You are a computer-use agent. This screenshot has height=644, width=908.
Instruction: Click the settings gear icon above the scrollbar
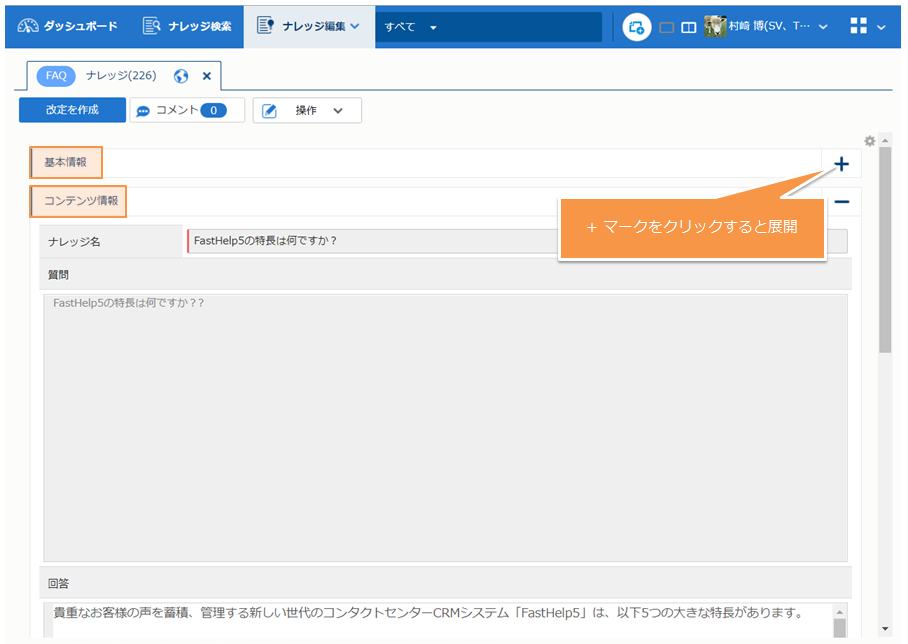(870, 141)
